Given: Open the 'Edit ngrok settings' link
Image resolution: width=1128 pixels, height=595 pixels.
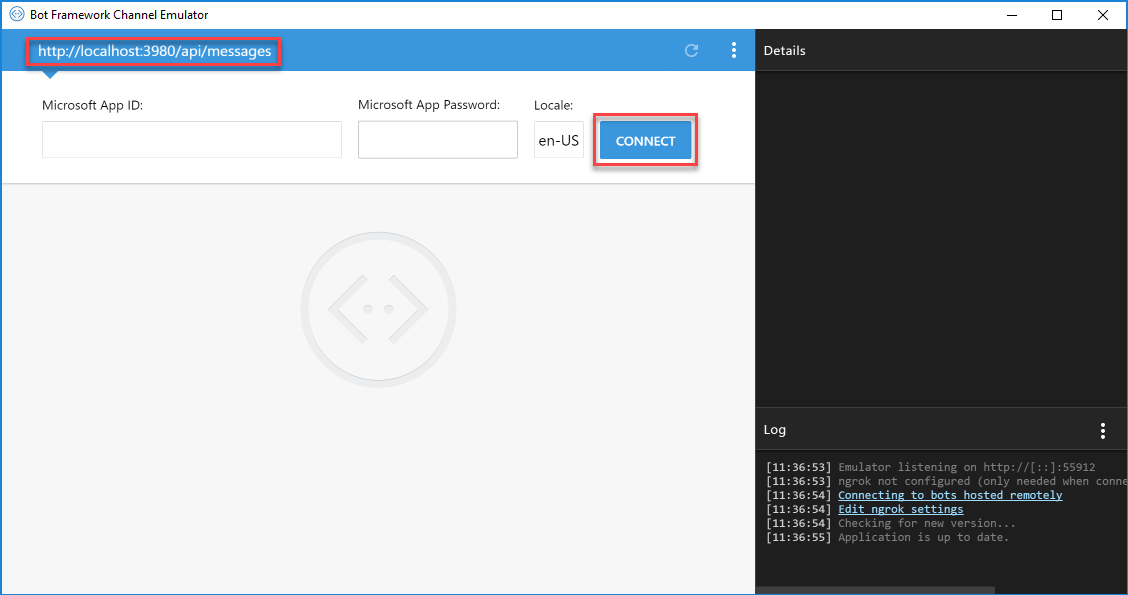Looking at the screenshot, I should 901,509.
